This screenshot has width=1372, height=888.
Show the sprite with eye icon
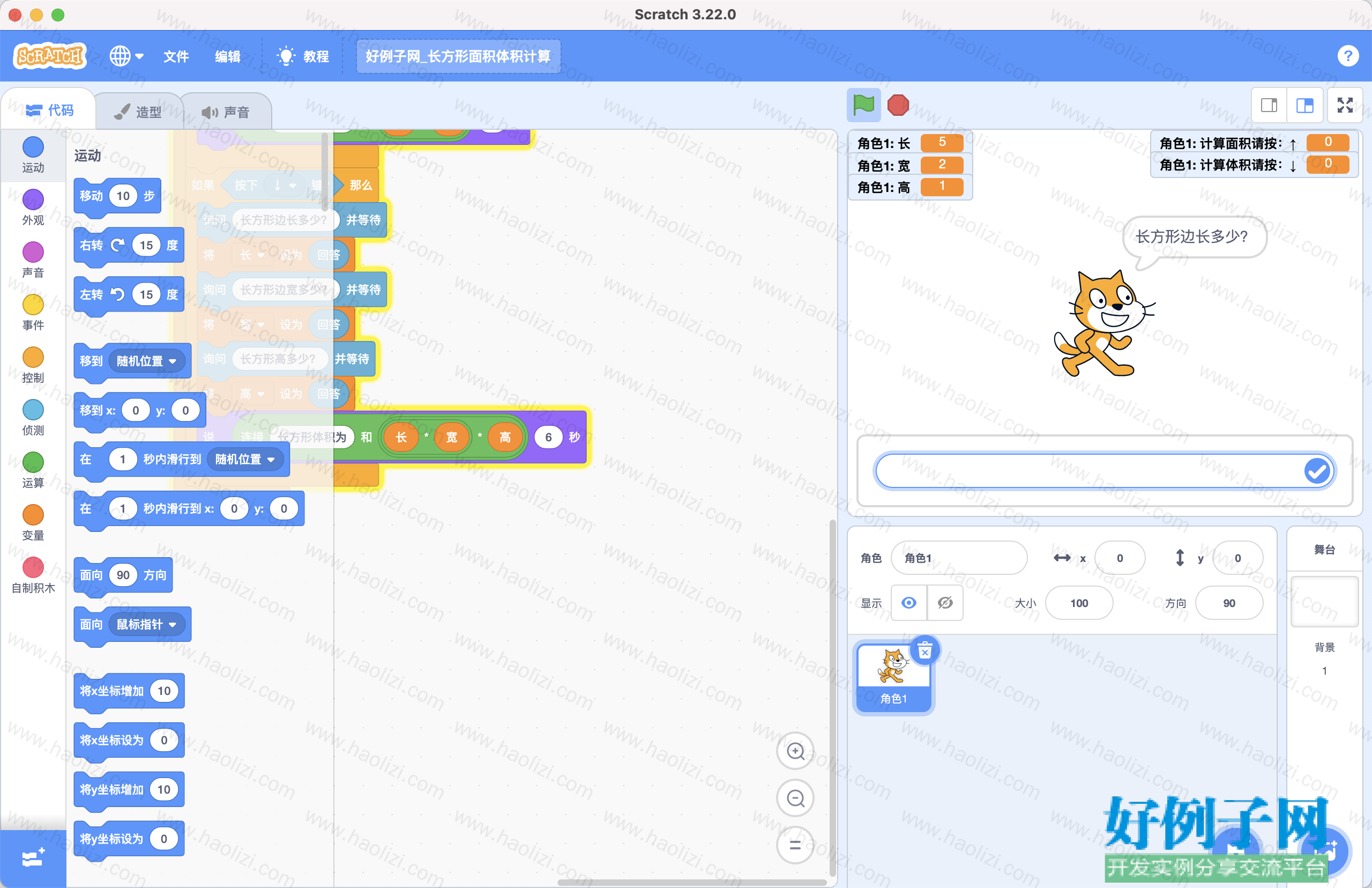(x=909, y=603)
